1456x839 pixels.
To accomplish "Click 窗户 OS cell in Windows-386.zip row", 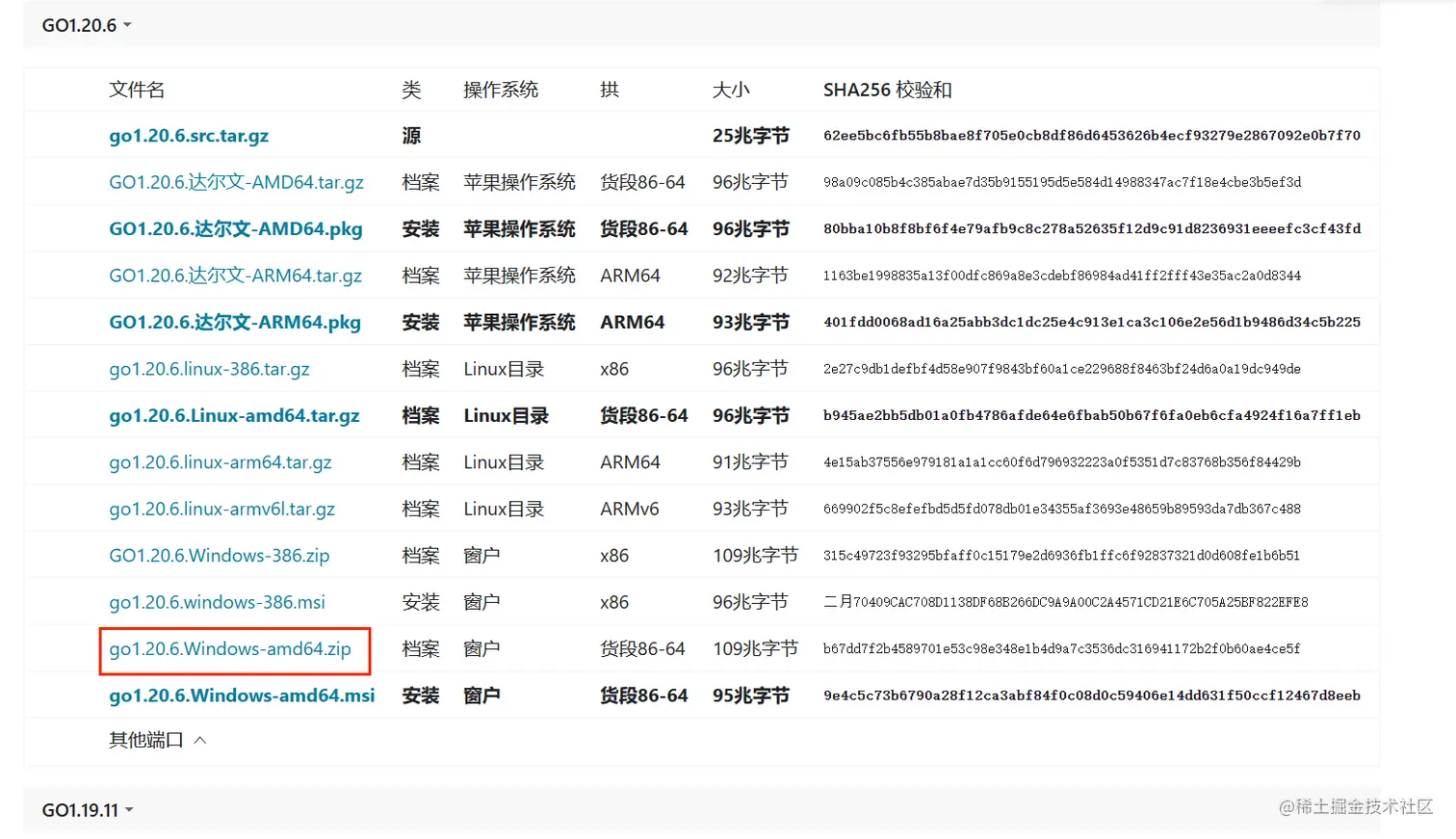I will (x=481, y=556).
